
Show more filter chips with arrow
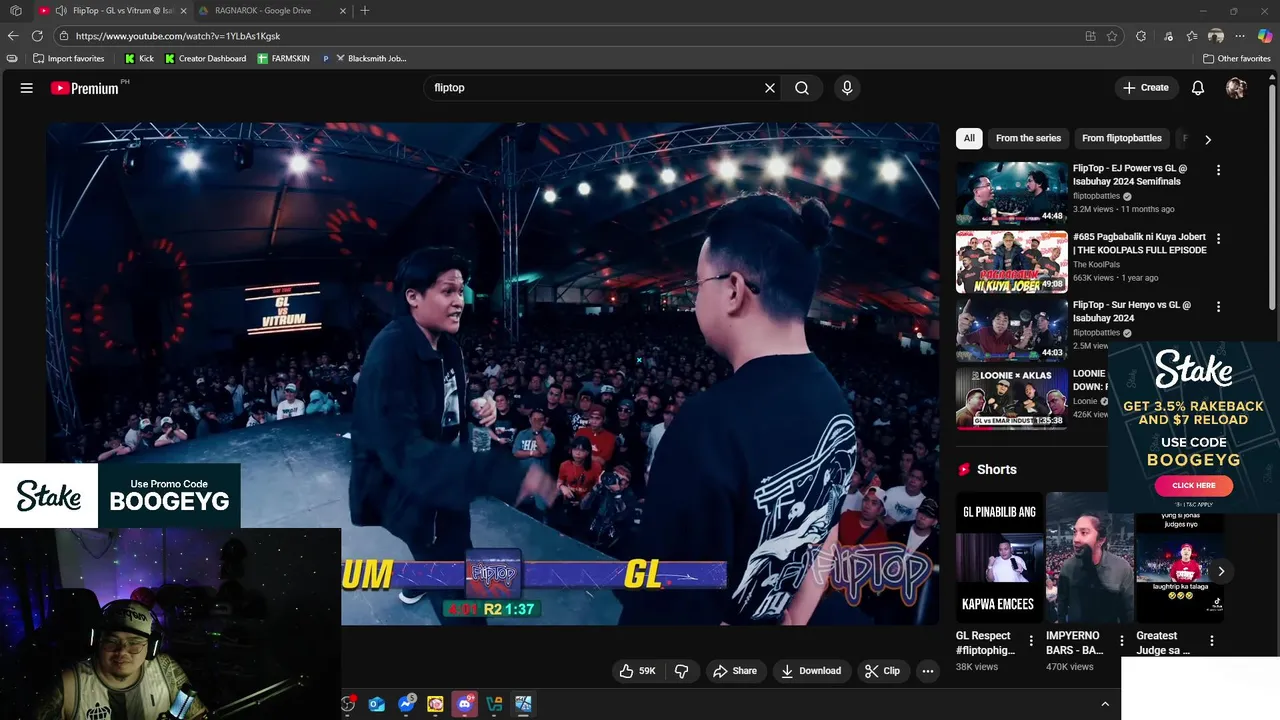[x=1207, y=139]
